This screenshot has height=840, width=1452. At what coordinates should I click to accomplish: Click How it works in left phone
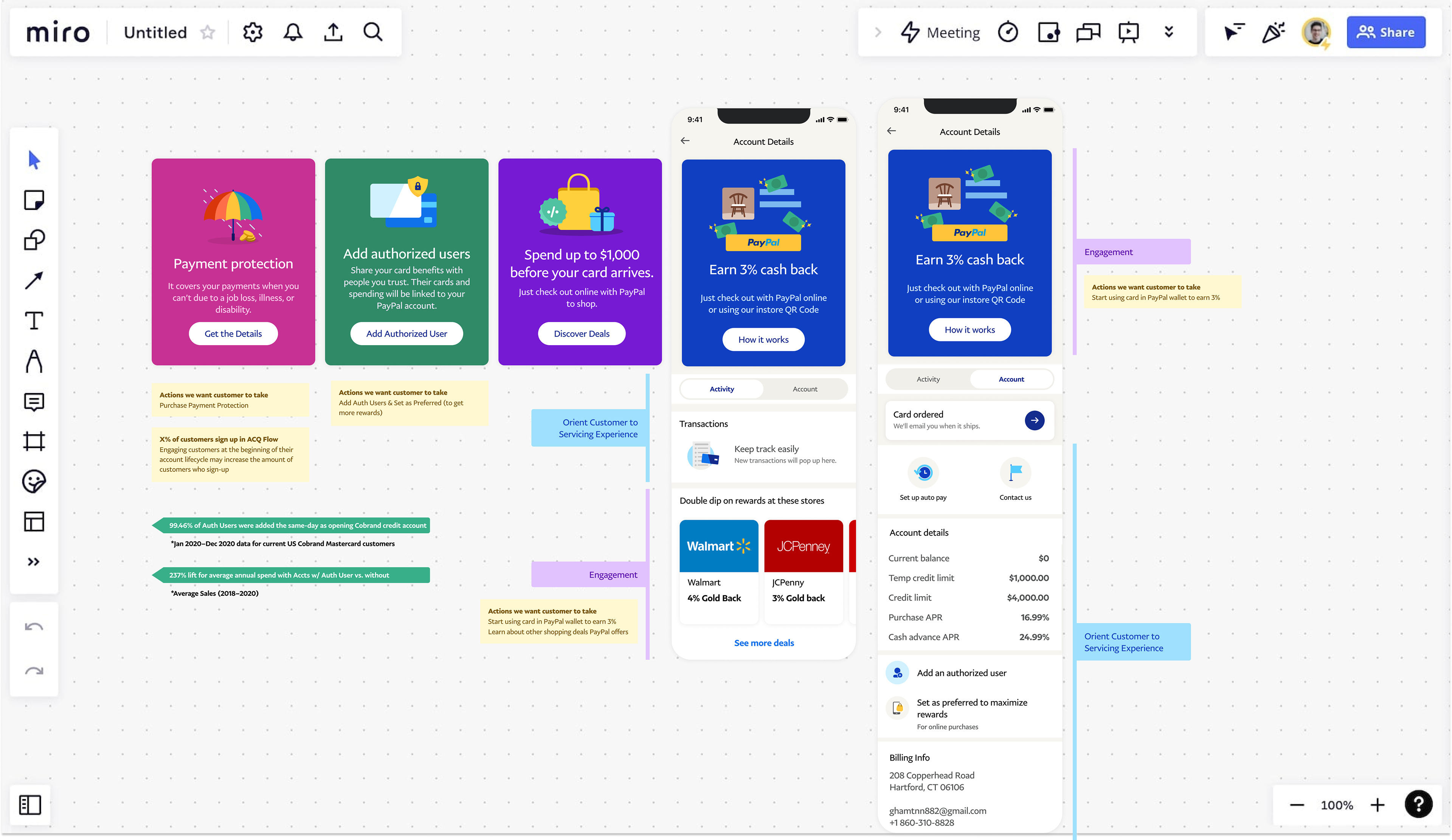pos(763,339)
